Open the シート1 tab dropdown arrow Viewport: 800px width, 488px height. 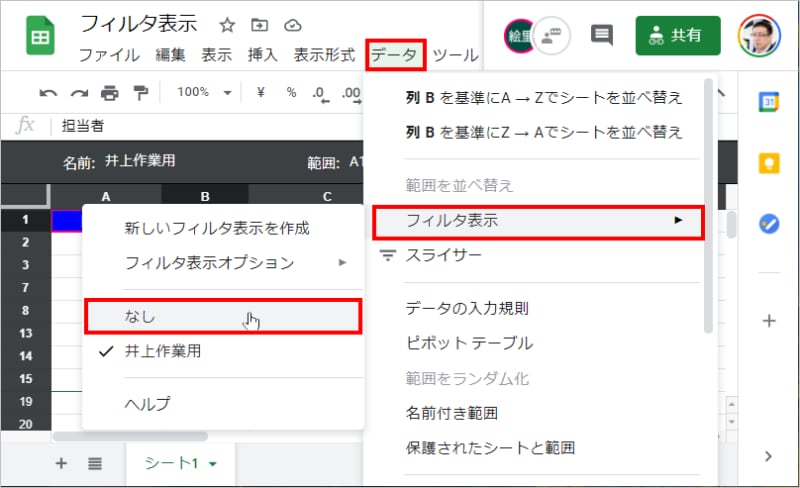pyautogui.click(x=213, y=464)
